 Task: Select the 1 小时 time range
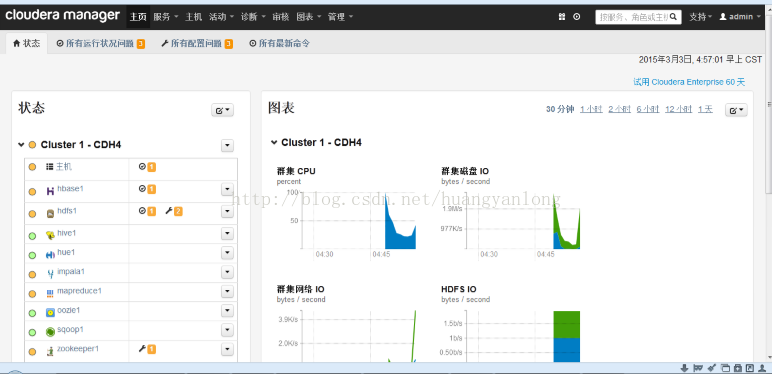pos(591,109)
